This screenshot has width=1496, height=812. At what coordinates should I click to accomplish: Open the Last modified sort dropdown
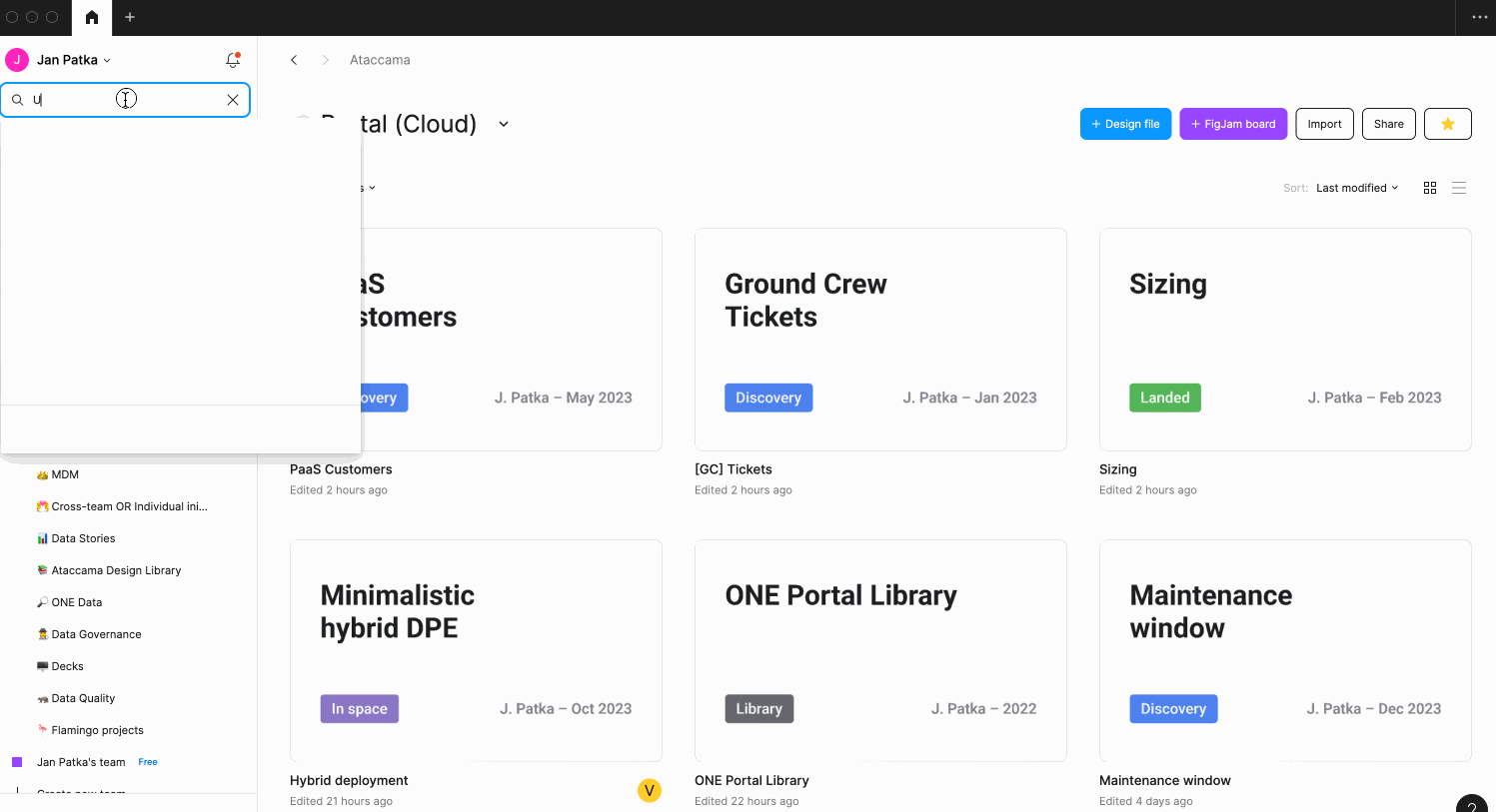point(1356,188)
